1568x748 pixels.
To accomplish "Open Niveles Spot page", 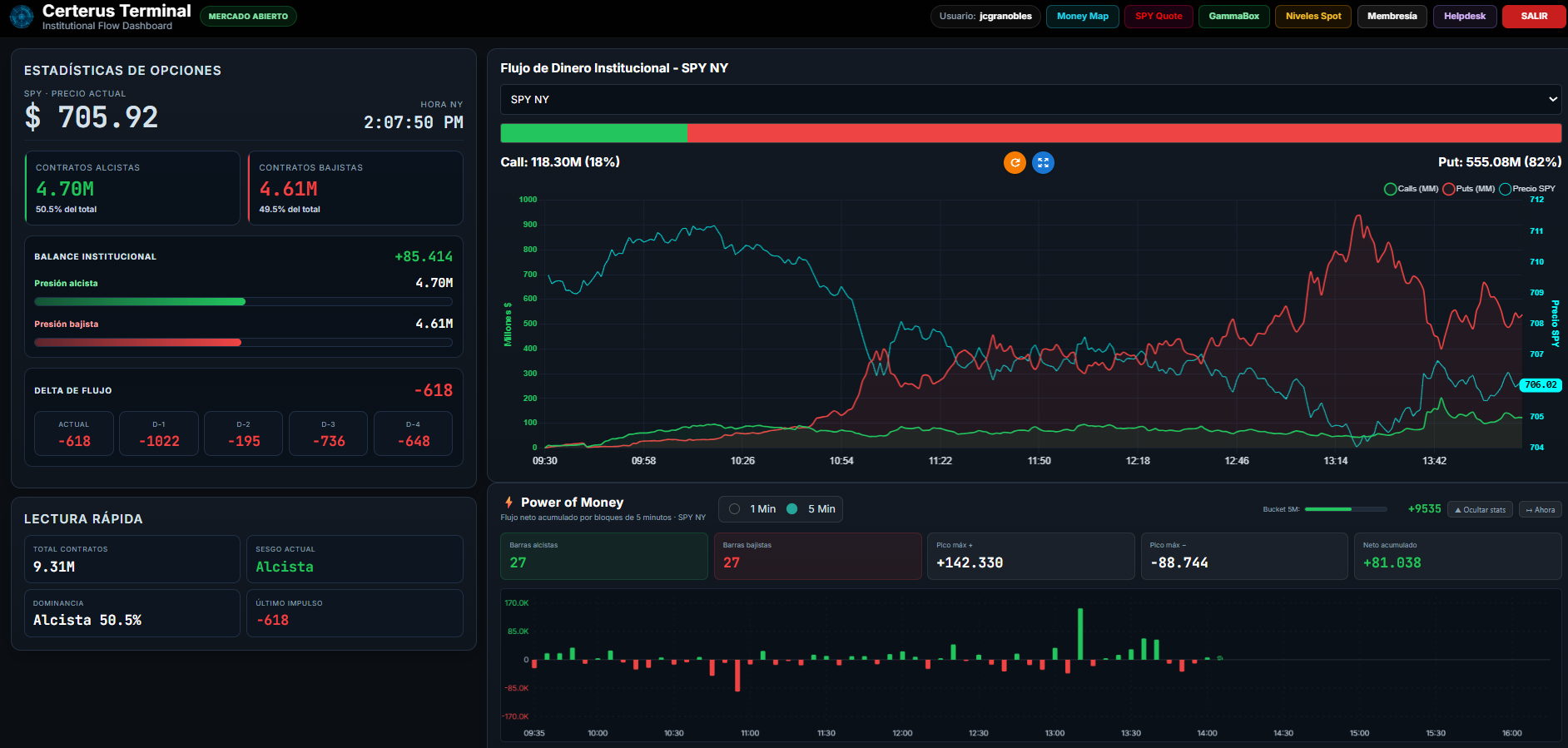I will 1313,17.
